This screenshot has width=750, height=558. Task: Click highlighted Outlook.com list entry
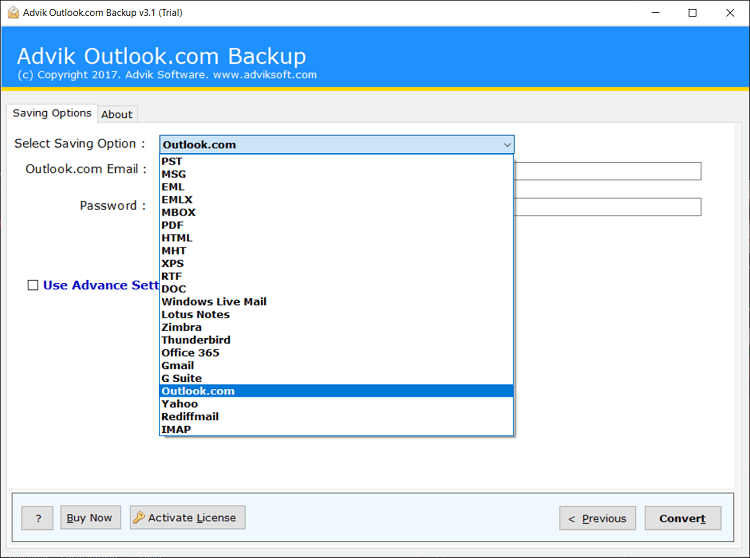(x=336, y=391)
